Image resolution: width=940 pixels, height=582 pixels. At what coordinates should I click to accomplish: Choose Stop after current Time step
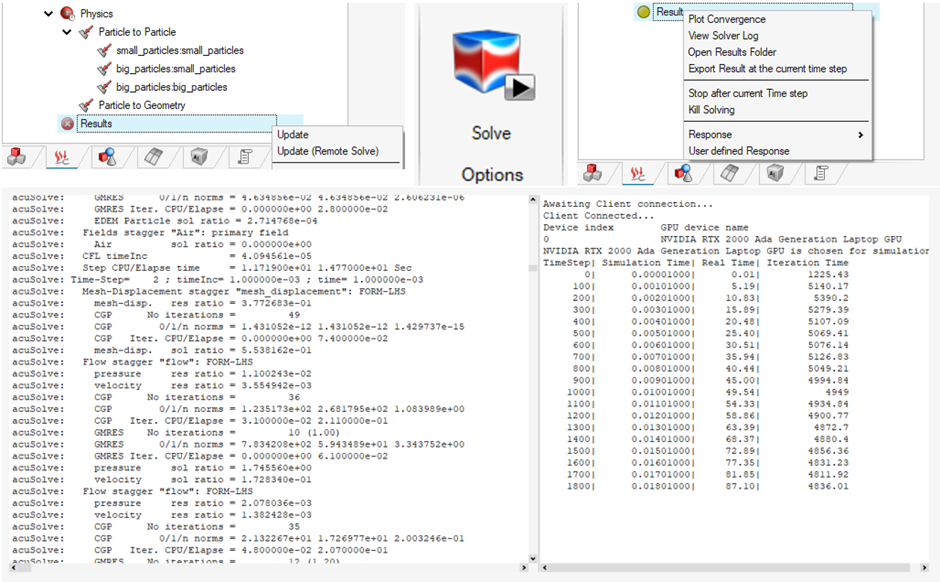pos(748,93)
